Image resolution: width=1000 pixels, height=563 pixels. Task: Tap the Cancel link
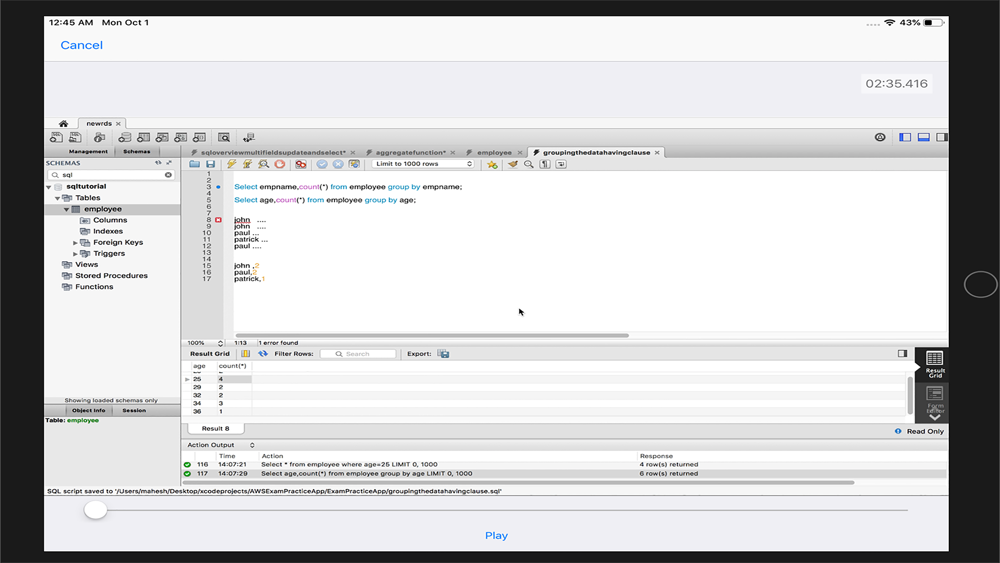[x=81, y=45]
